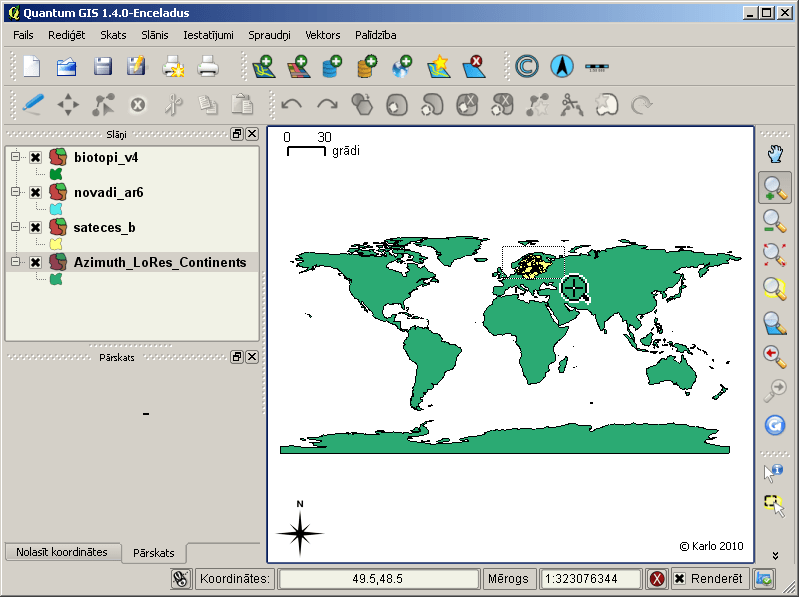Click the New Vector Layer star icon

coord(438,67)
